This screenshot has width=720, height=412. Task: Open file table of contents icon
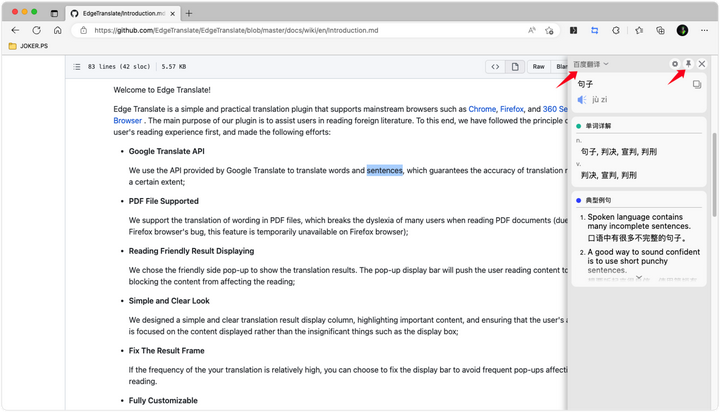pyautogui.click(x=77, y=67)
